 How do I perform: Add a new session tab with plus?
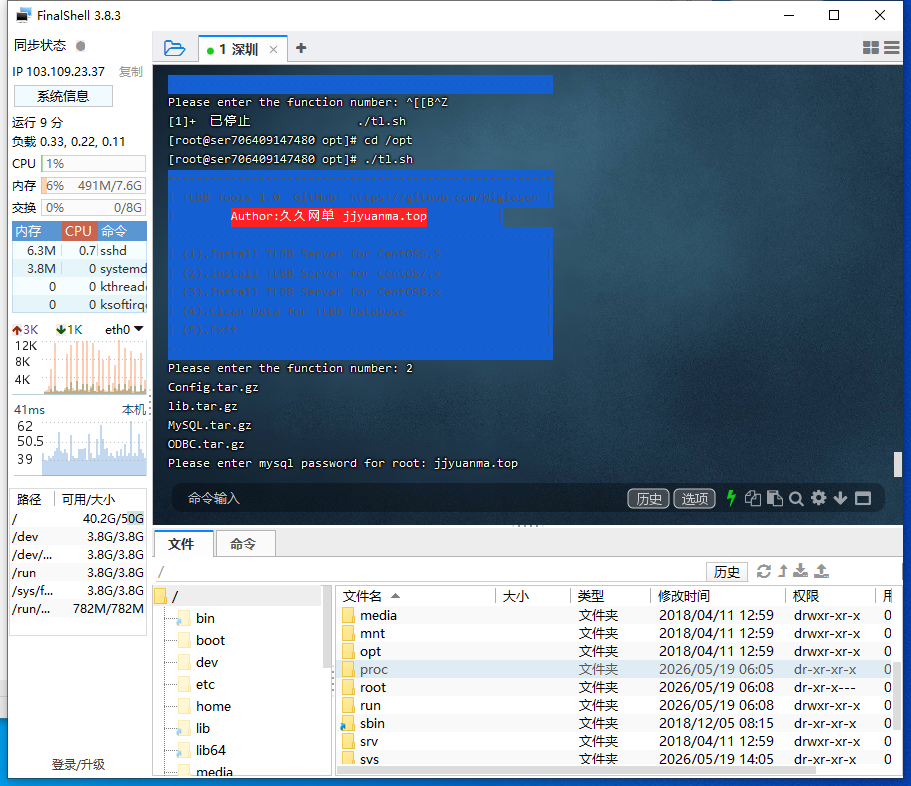(x=301, y=48)
